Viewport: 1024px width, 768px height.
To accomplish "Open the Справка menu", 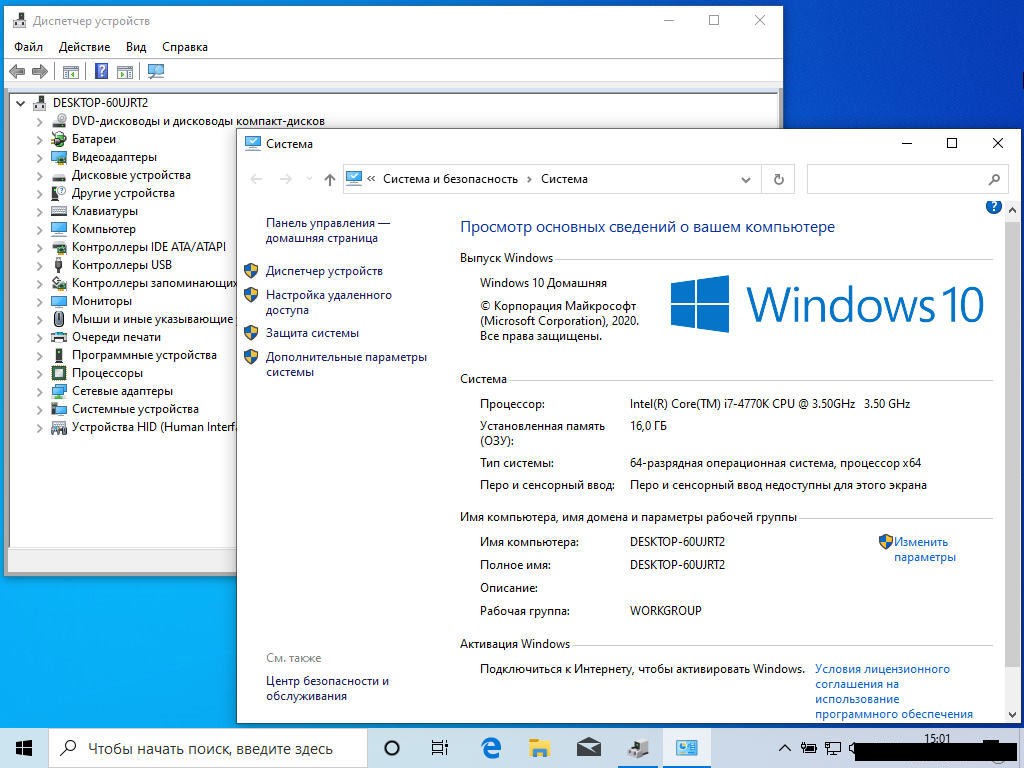I will tap(185, 47).
